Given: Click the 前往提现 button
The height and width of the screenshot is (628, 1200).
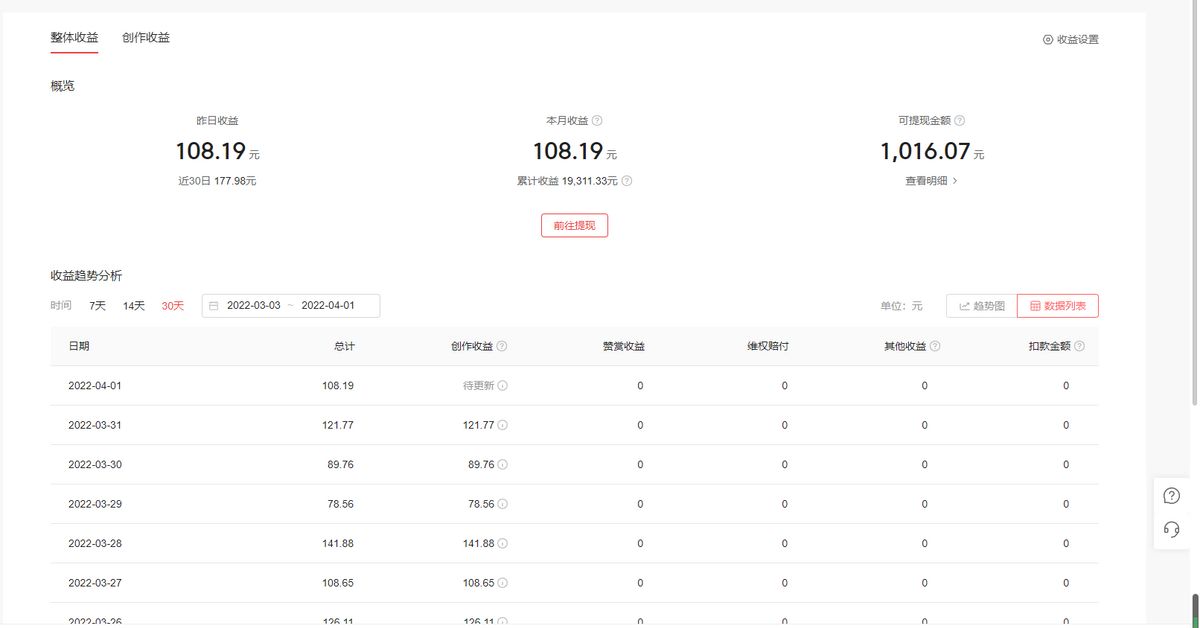Looking at the screenshot, I should coord(574,226).
